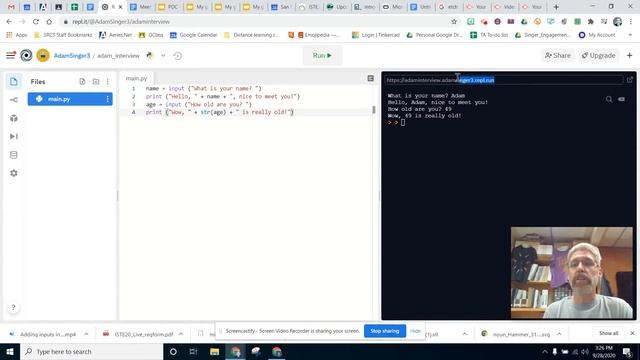This screenshot has height=360, width=640.
Task: Open the My Account bookmark
Action: point(597,35)
